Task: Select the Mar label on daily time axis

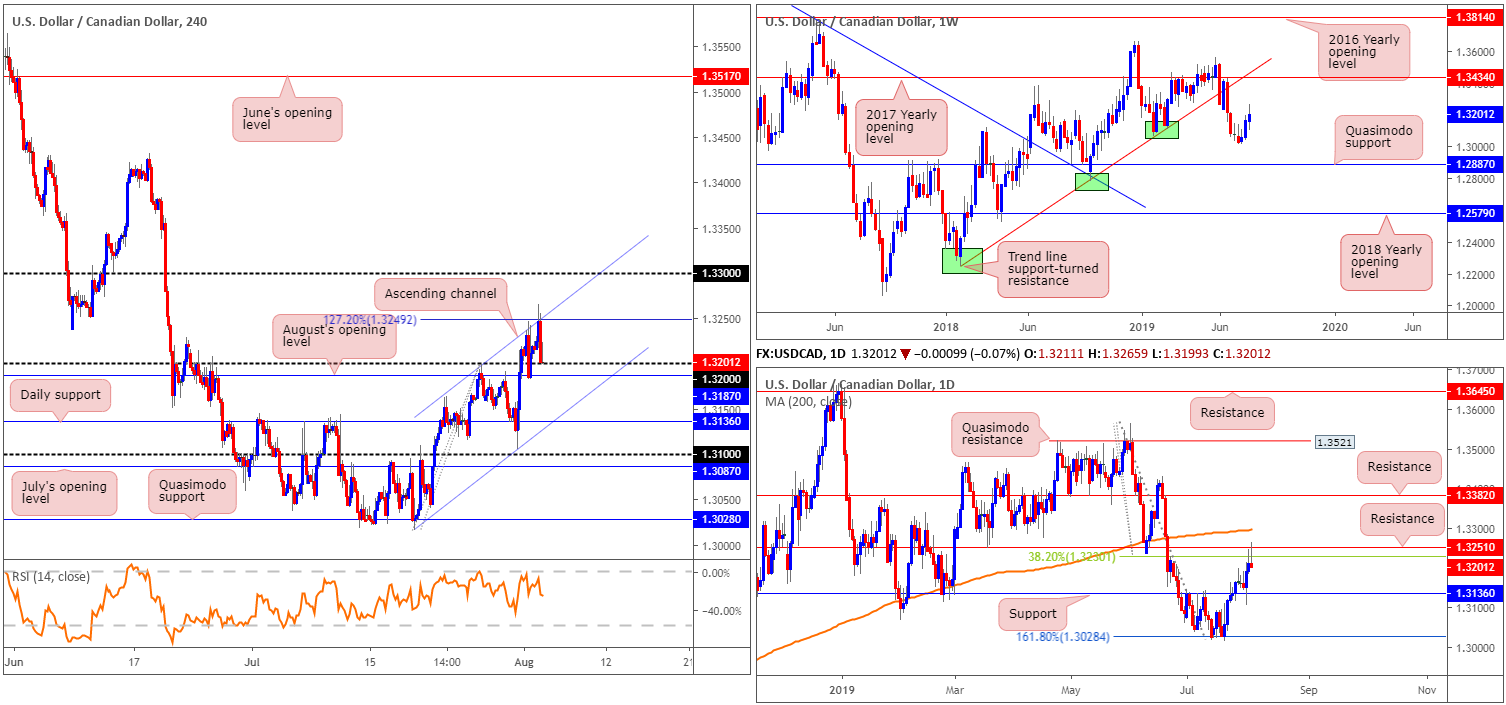Action: tap(954, 690)
